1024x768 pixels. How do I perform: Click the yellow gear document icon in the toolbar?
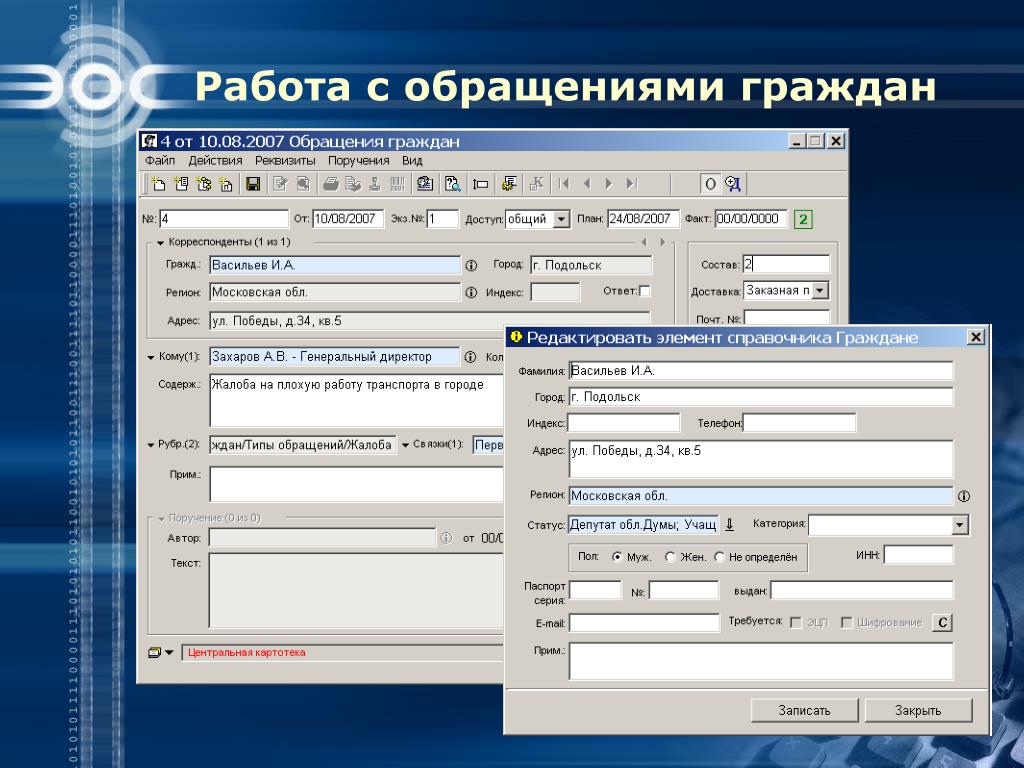tap(509, 184)
